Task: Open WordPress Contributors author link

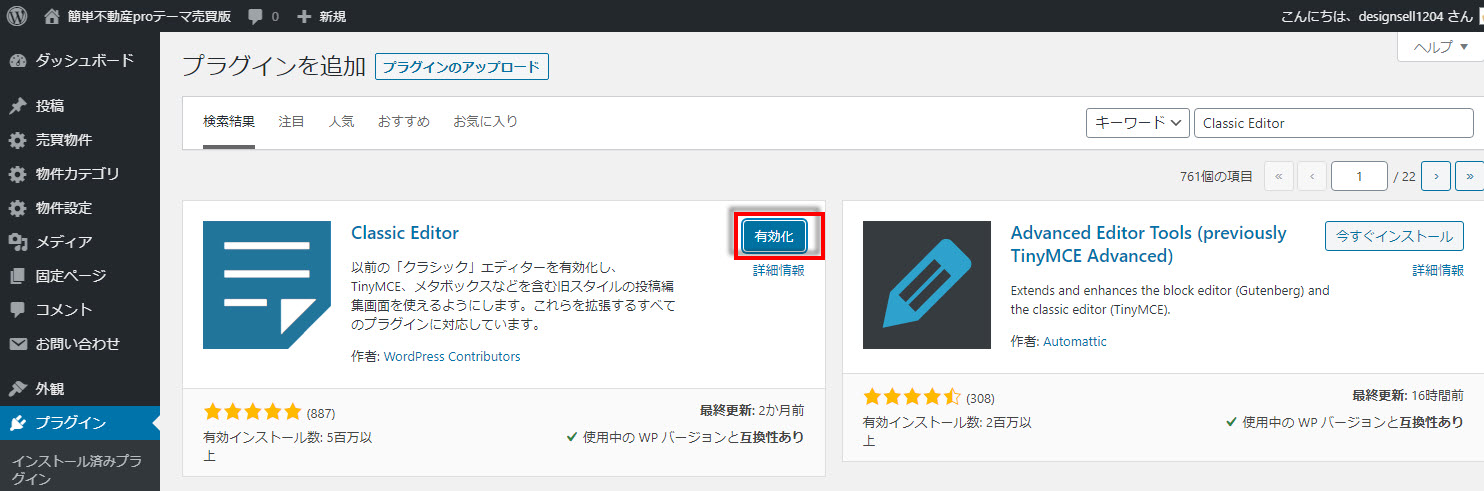Action: coord(452,357)
